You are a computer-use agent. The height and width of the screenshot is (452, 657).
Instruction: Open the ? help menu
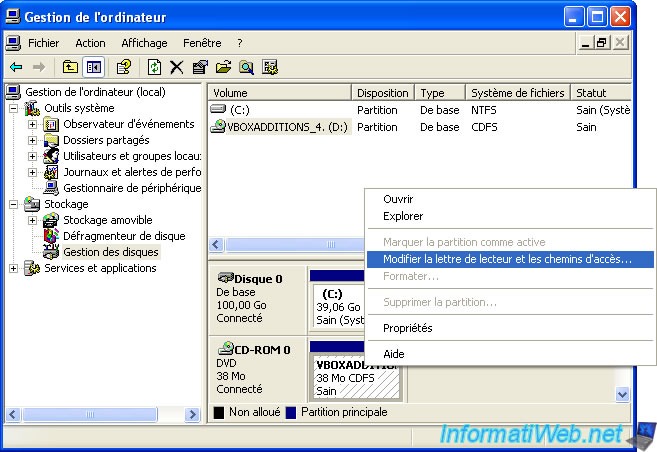point(239,43)
